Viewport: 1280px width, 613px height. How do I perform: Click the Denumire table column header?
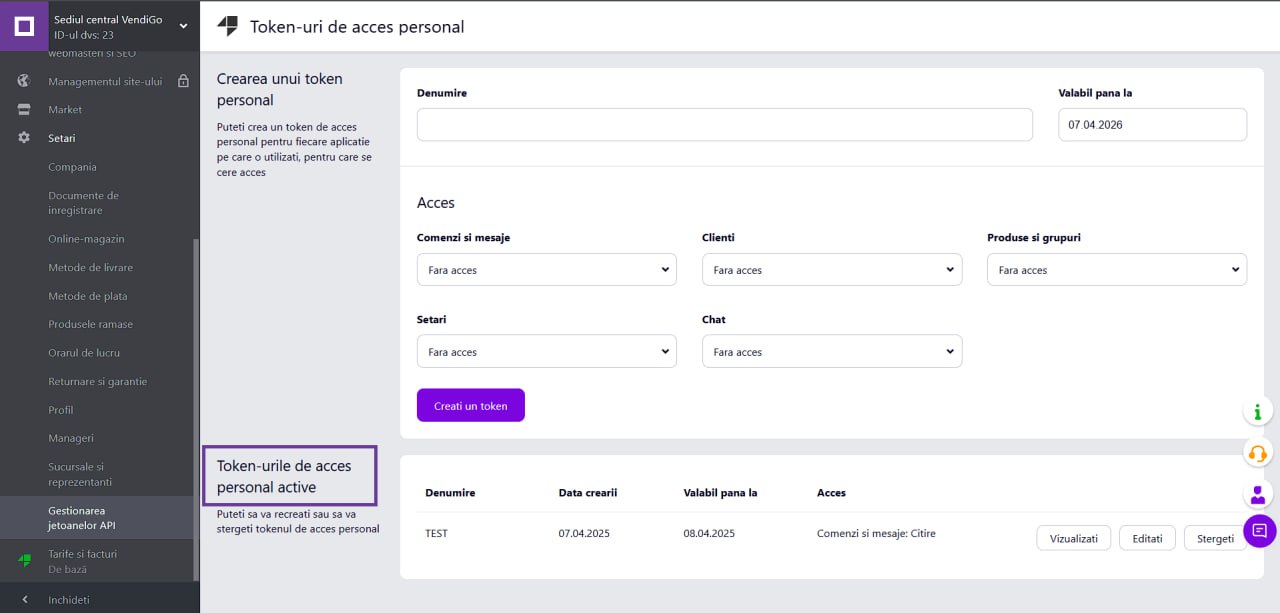[x=450, y=493]
